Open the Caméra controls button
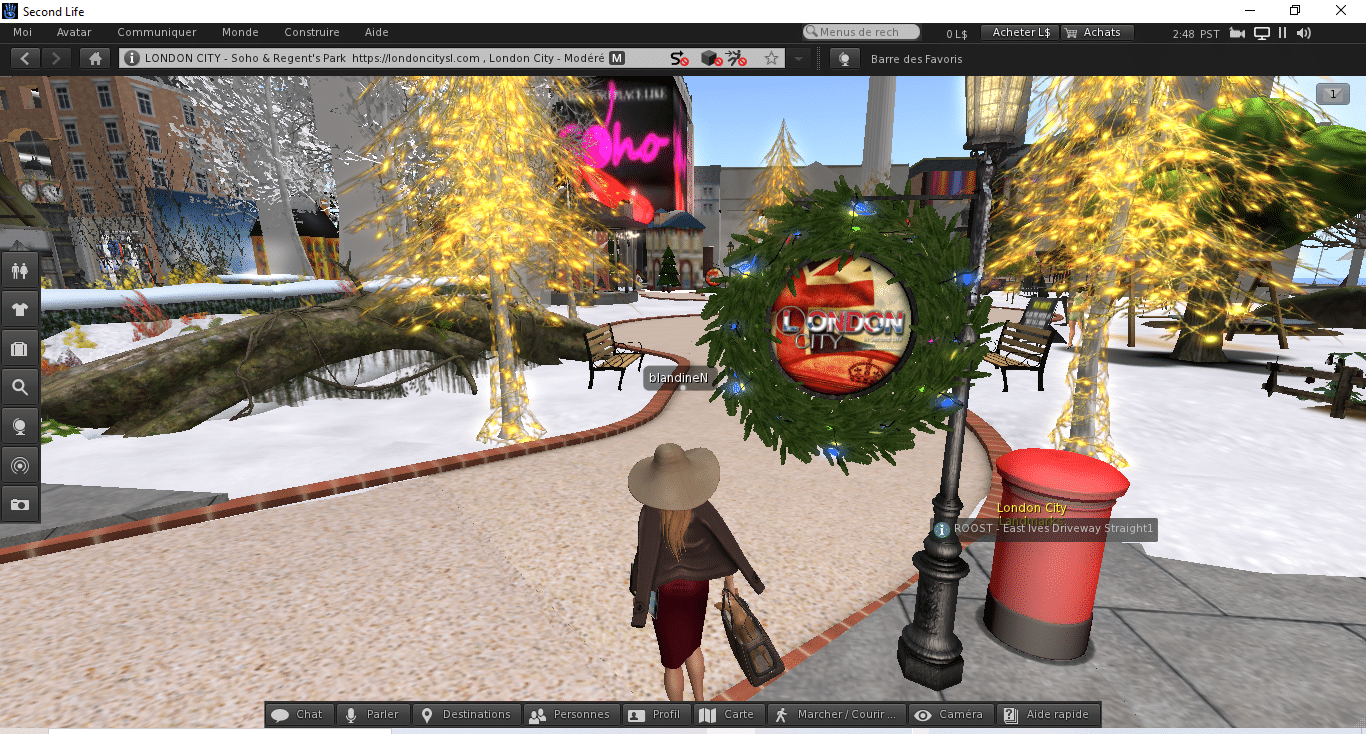 click(952, 714)
